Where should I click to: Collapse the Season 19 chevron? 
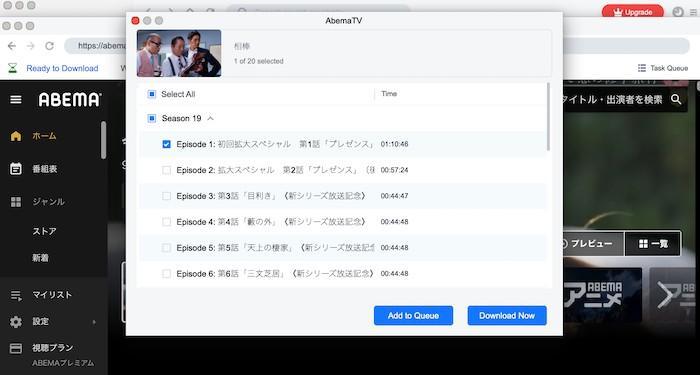(x=211, y=118)
